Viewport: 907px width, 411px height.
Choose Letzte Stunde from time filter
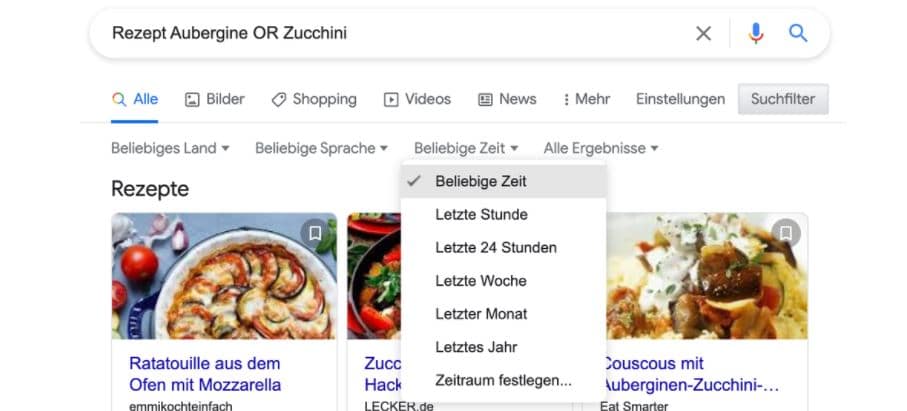[481, 214]
